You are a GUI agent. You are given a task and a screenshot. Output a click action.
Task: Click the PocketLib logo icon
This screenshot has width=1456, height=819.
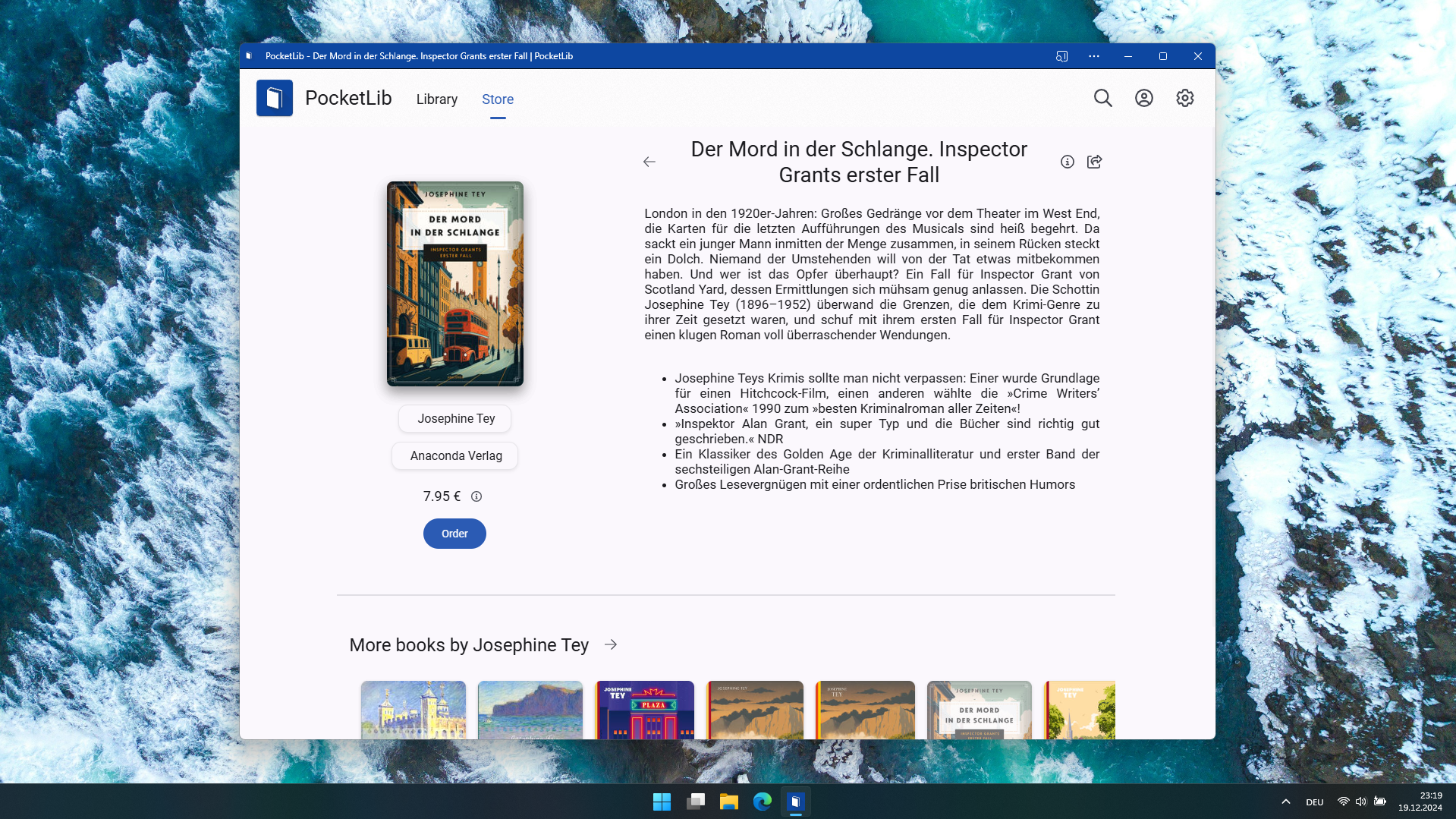(275, 98)
